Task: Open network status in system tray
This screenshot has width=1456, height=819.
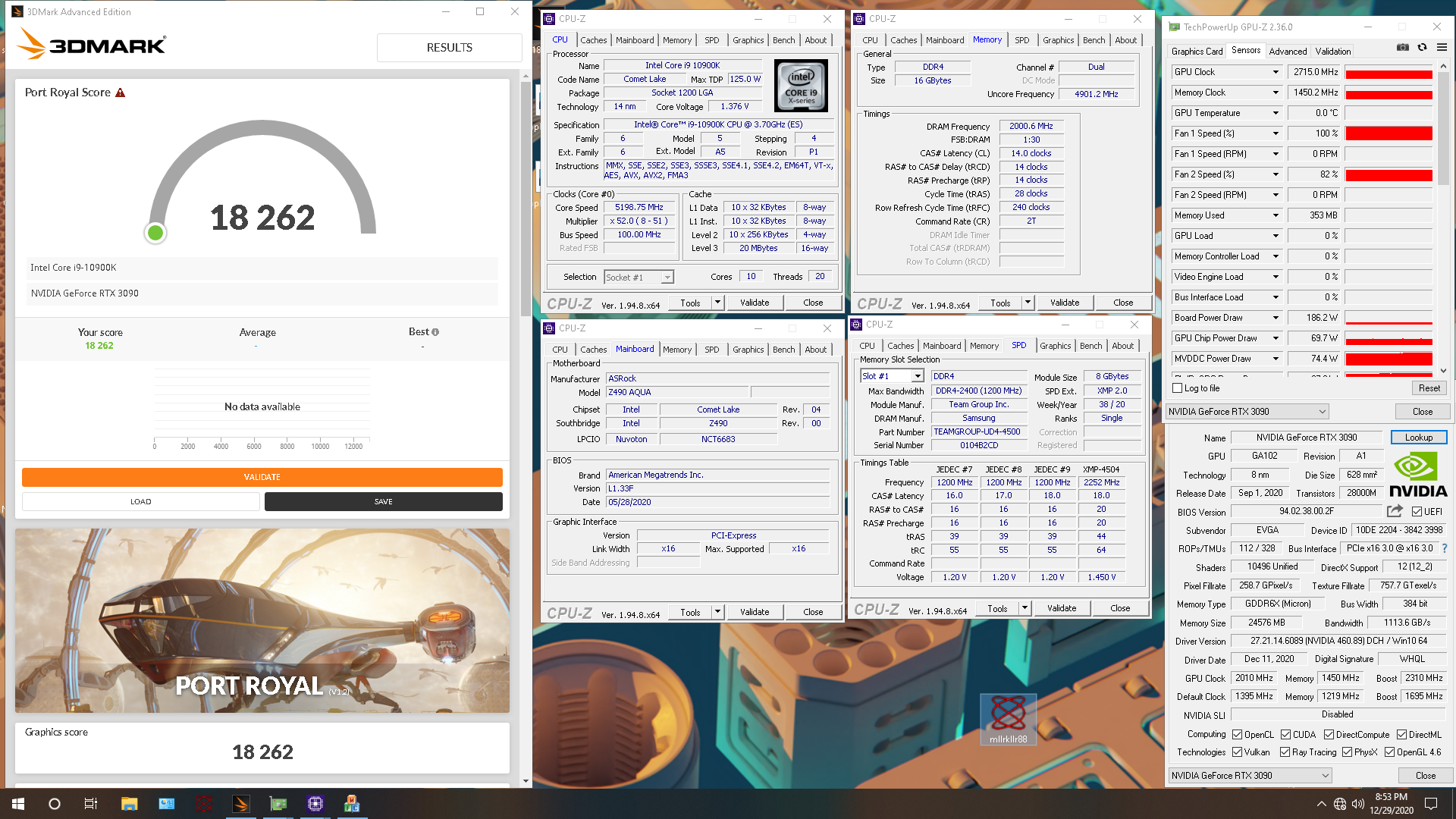Action: pyautogui.click(x=1340, y=804)
